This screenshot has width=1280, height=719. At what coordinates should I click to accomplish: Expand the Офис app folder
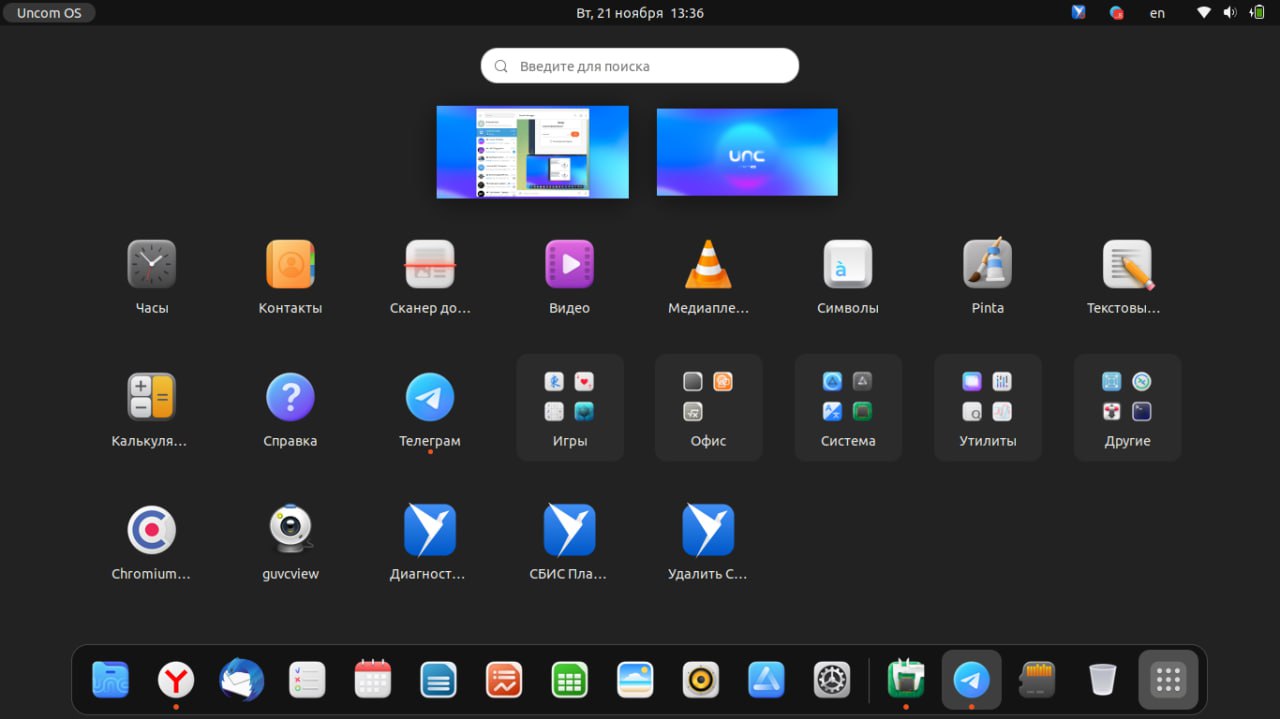pos(708,407)
